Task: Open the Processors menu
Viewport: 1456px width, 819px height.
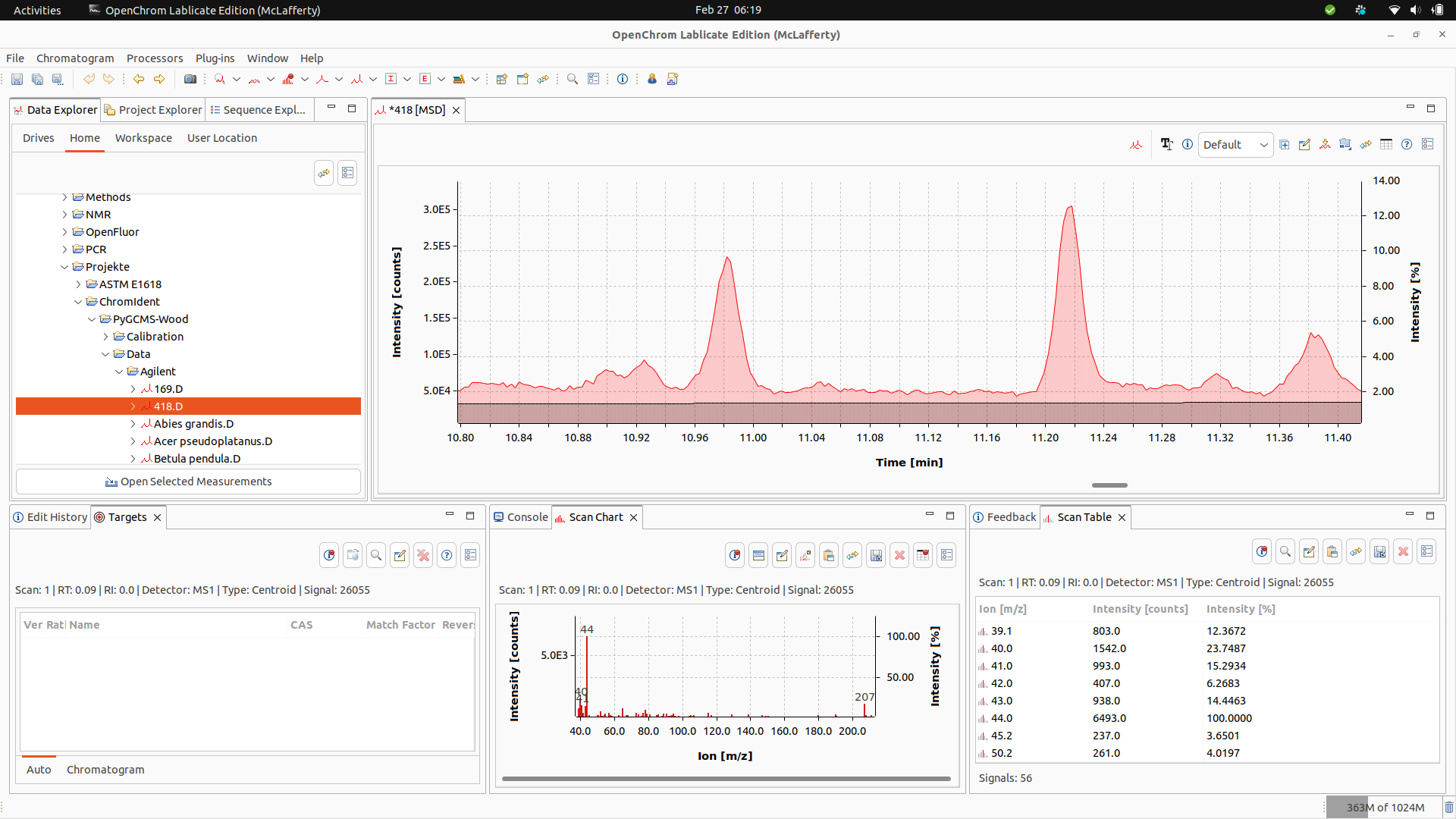Action: [x=155, y=58]
